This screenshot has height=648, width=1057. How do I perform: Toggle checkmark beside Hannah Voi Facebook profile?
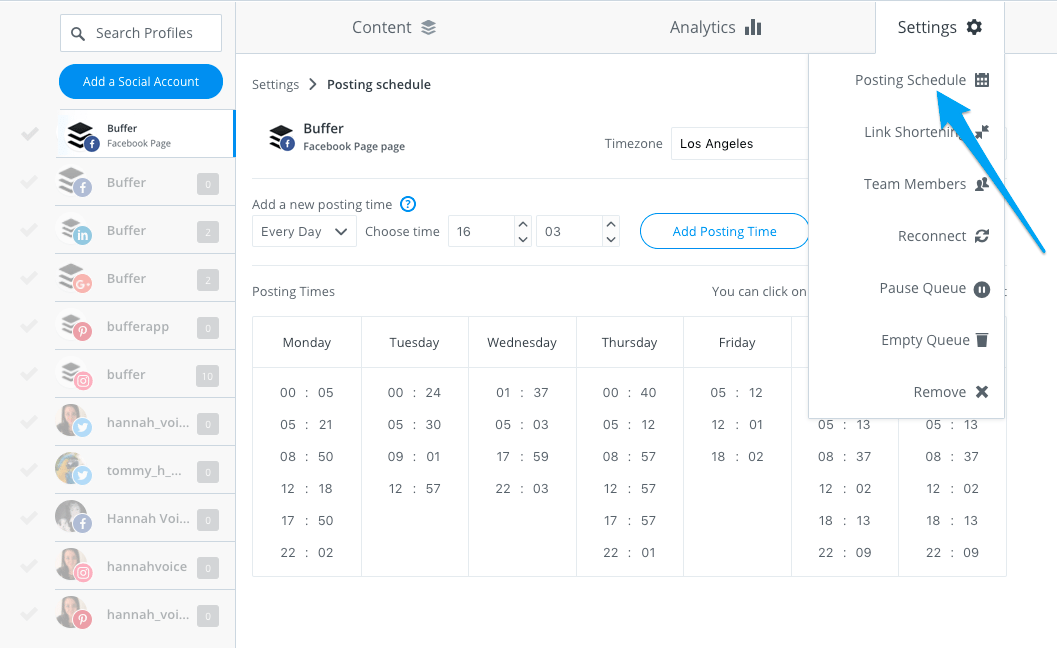point(29,518)
